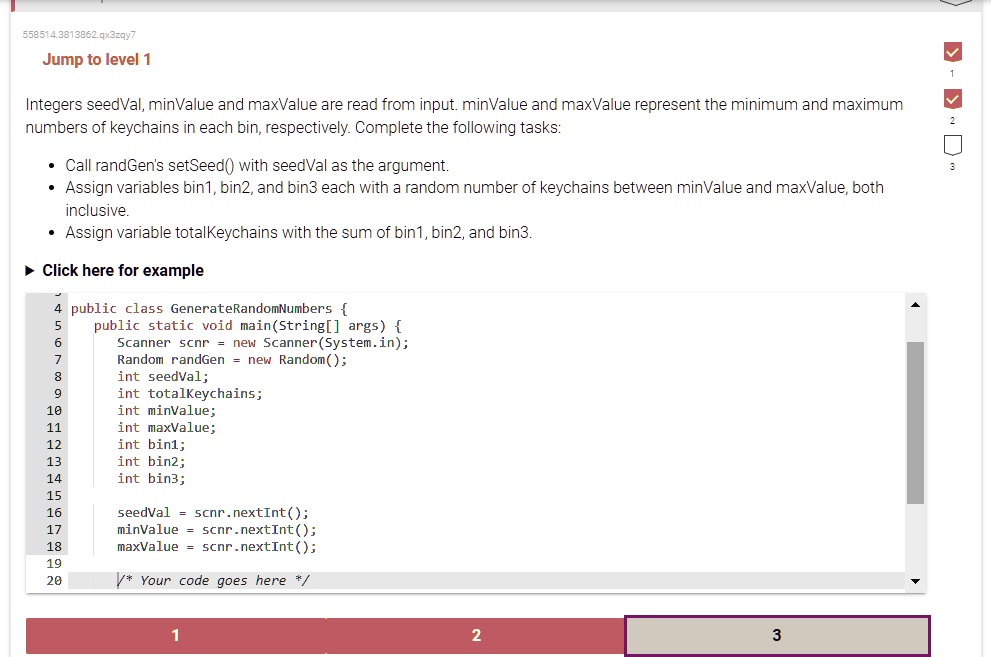991x657 pixels.
Task: Click the 'int totalKeychains;' declaration line
Action: pos(190,394)
